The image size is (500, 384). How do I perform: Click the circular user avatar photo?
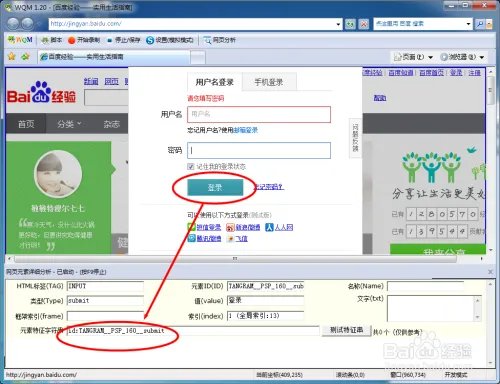[x=58, y=173]
